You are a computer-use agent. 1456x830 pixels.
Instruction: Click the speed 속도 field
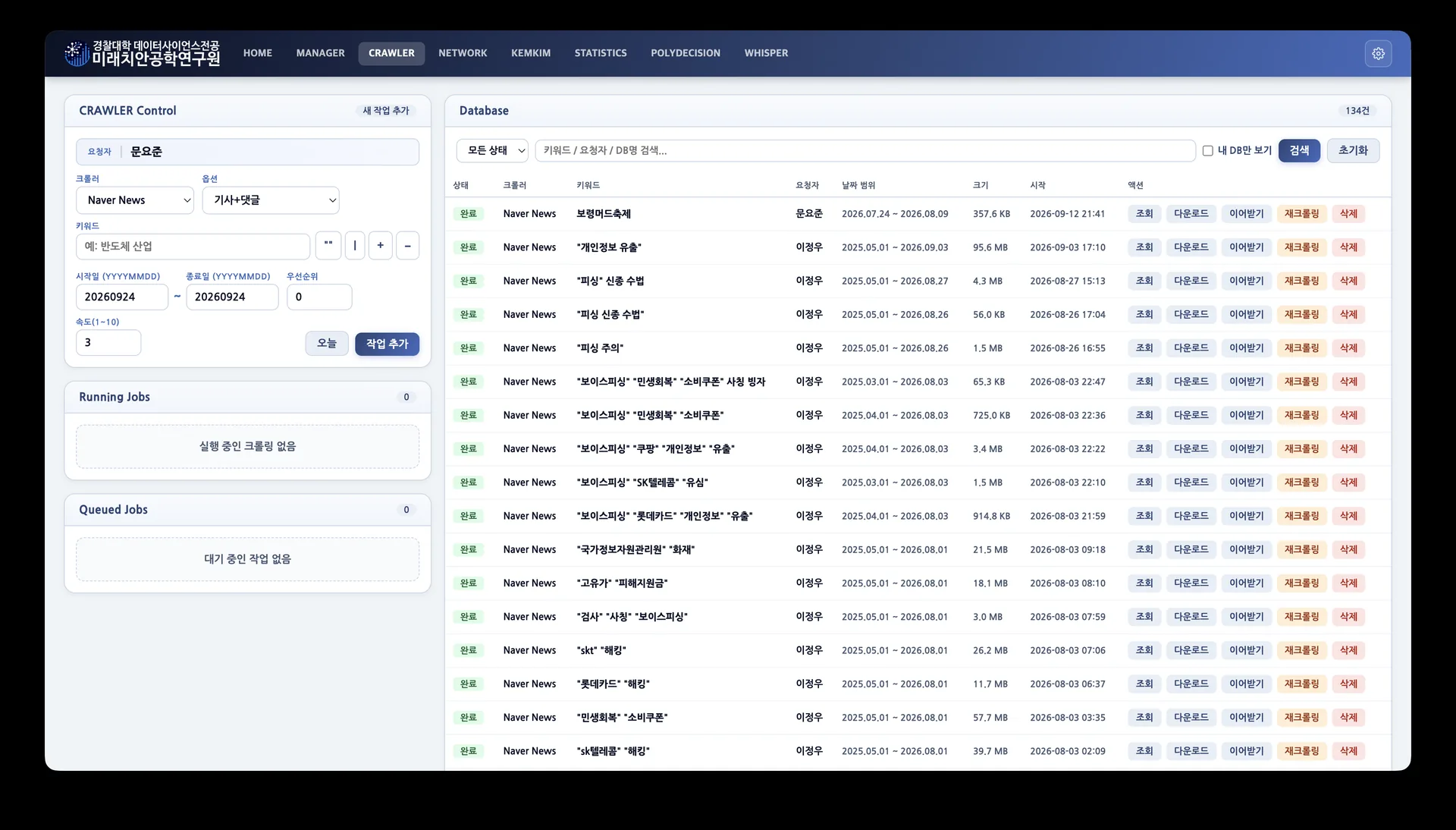click(108, 342)
